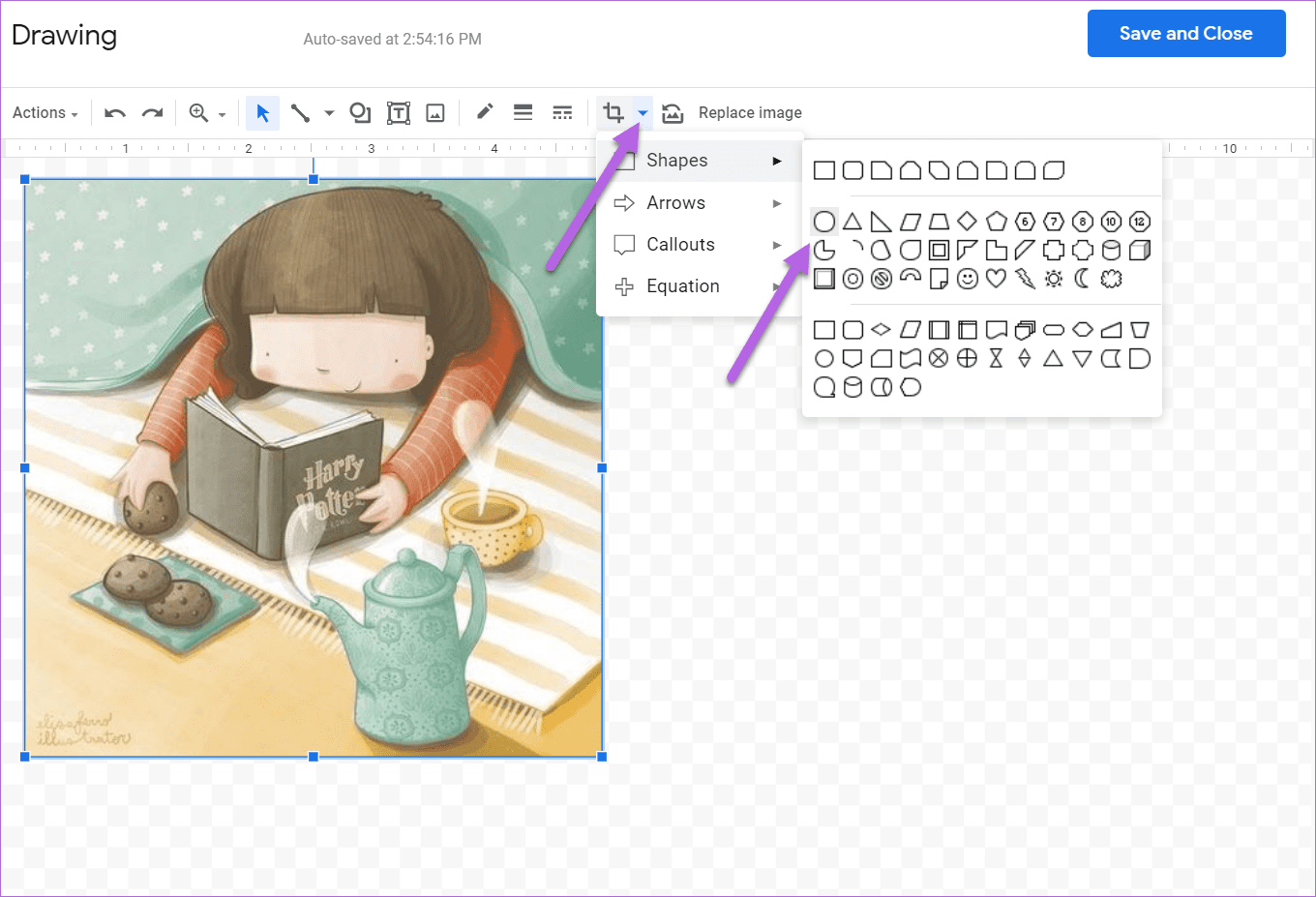Pick the sun shape

click(1054, 280)
